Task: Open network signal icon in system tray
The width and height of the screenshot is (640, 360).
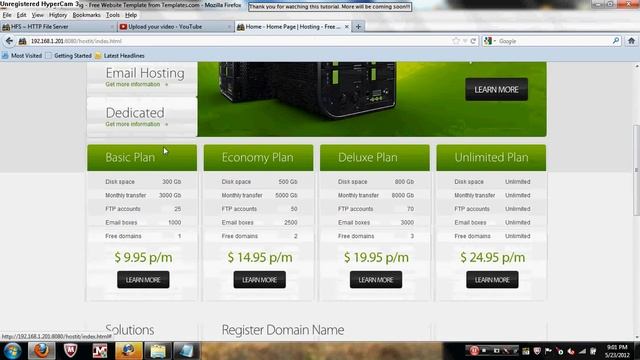Action: (582, 351)
